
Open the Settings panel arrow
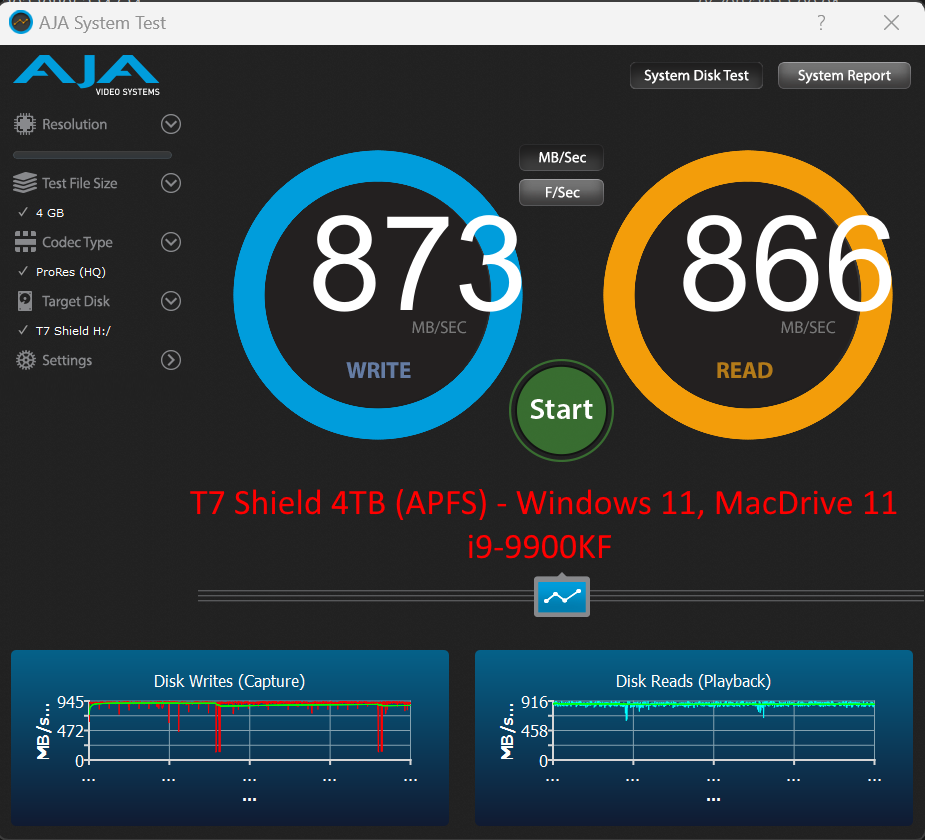tap(171, 360)
